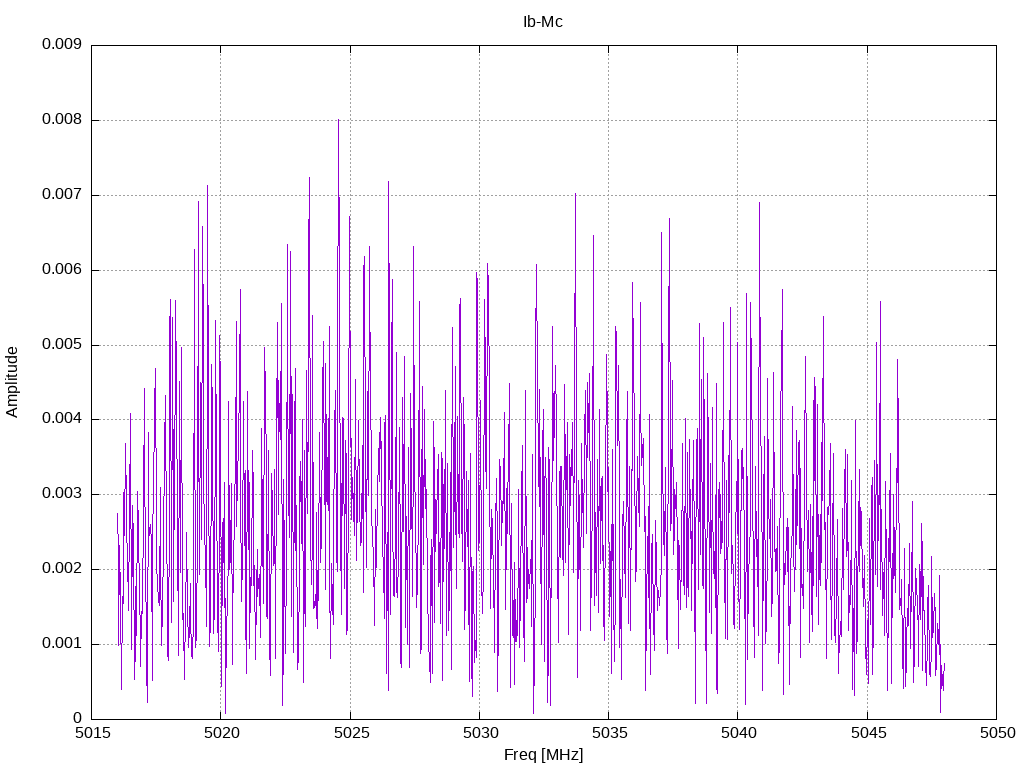Screen dimensions: 1024x768
Task: Click the tallest peak reaching 0.008
Action: click(x=338, y=121)
